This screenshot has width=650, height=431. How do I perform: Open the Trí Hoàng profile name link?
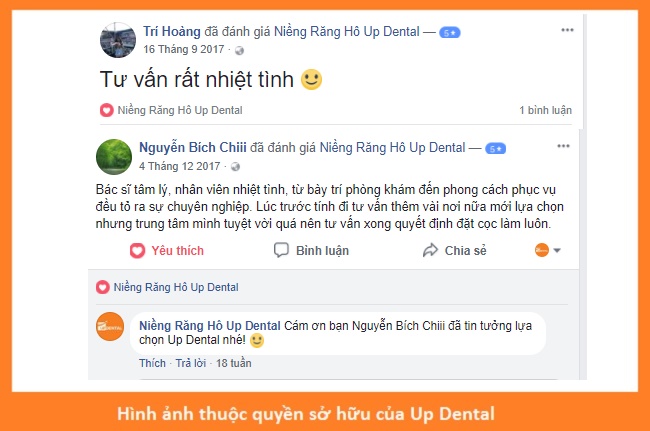172,31
